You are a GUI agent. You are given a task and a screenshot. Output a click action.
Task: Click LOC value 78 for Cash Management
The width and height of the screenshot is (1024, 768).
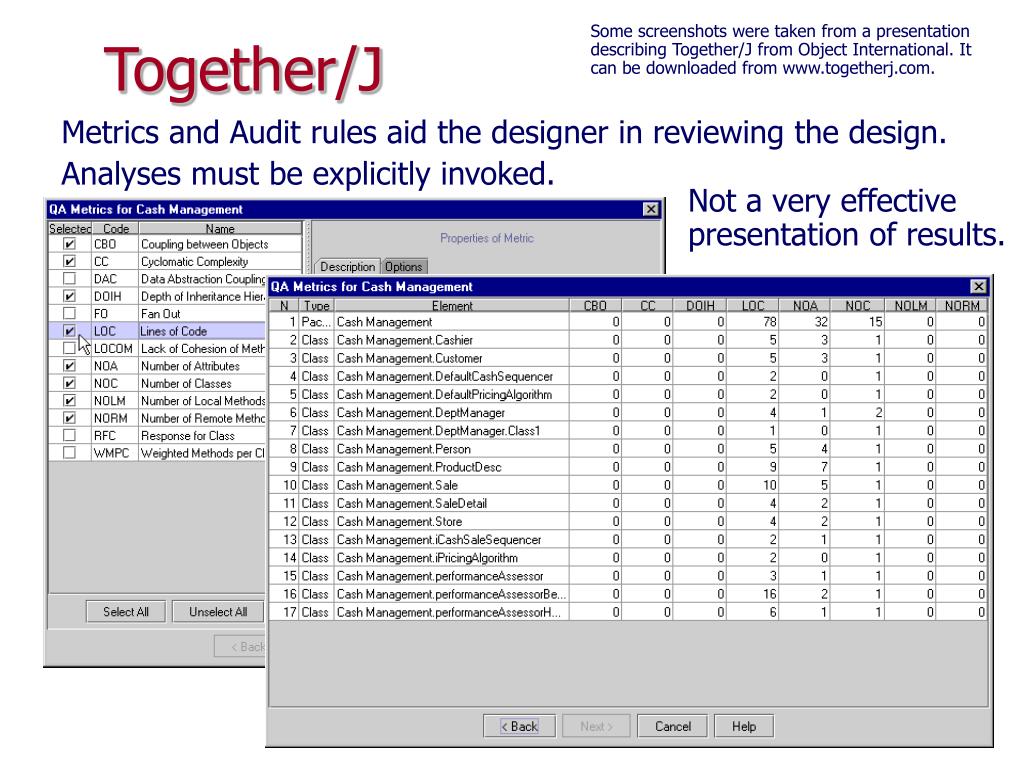pyautogui.click(x=770, y=322)
